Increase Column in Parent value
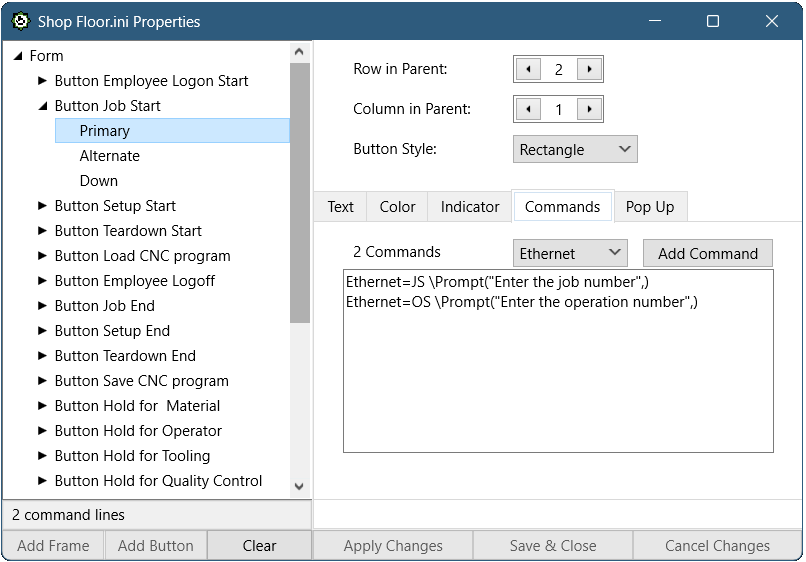806x562 pixels. tap(590, 109)
